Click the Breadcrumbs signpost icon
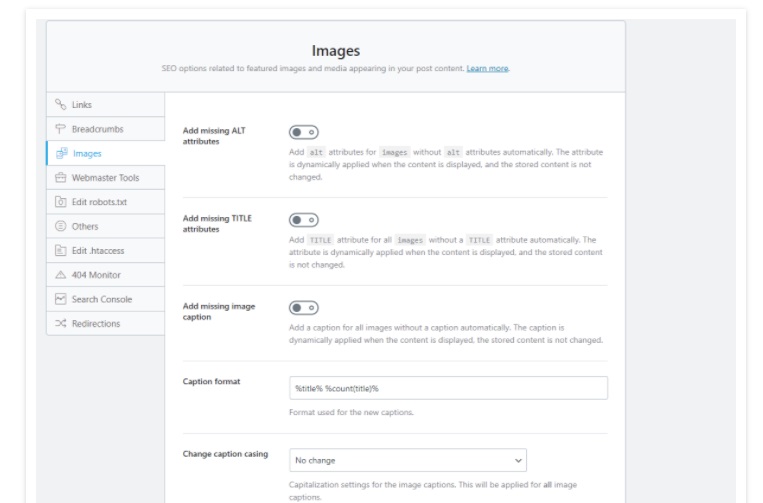Viewport: 763px width, 503px height. pyautogui.click(x=60, y=129)
